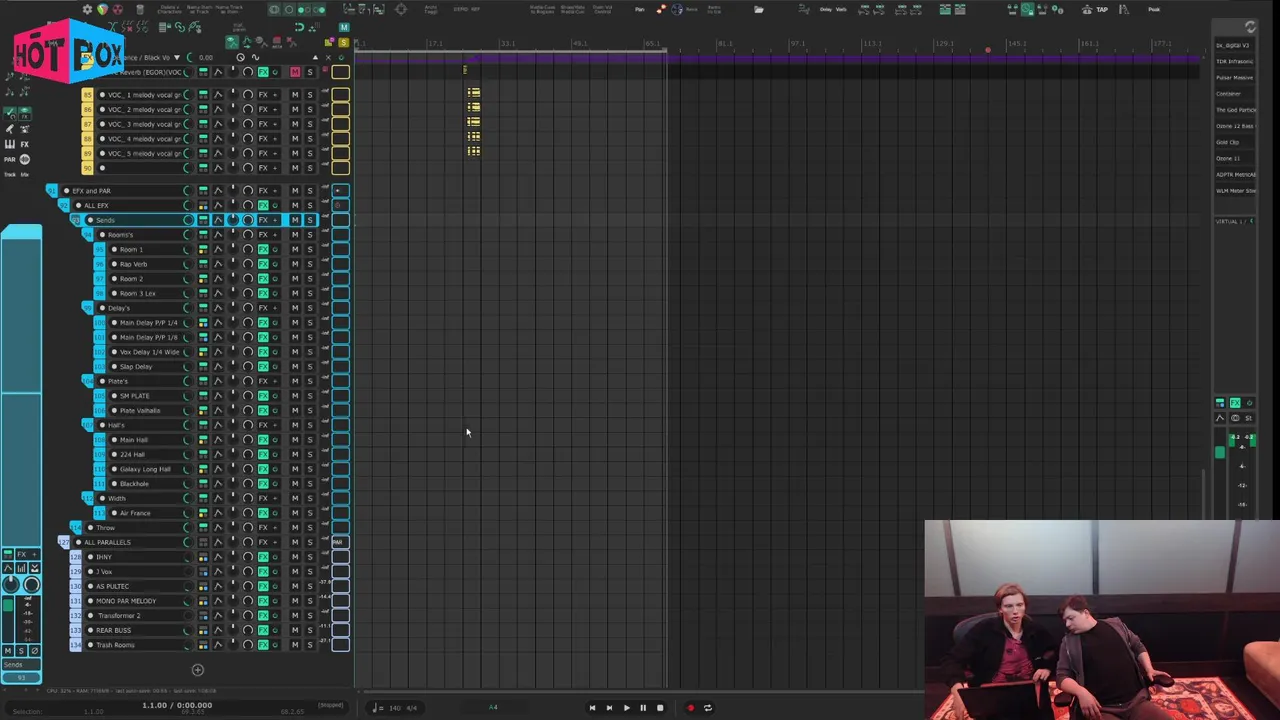Image resolution: width=1280 pixels, height=720 pixels.
Task: Mute the SM PLATE track
Action: [295, 396]
